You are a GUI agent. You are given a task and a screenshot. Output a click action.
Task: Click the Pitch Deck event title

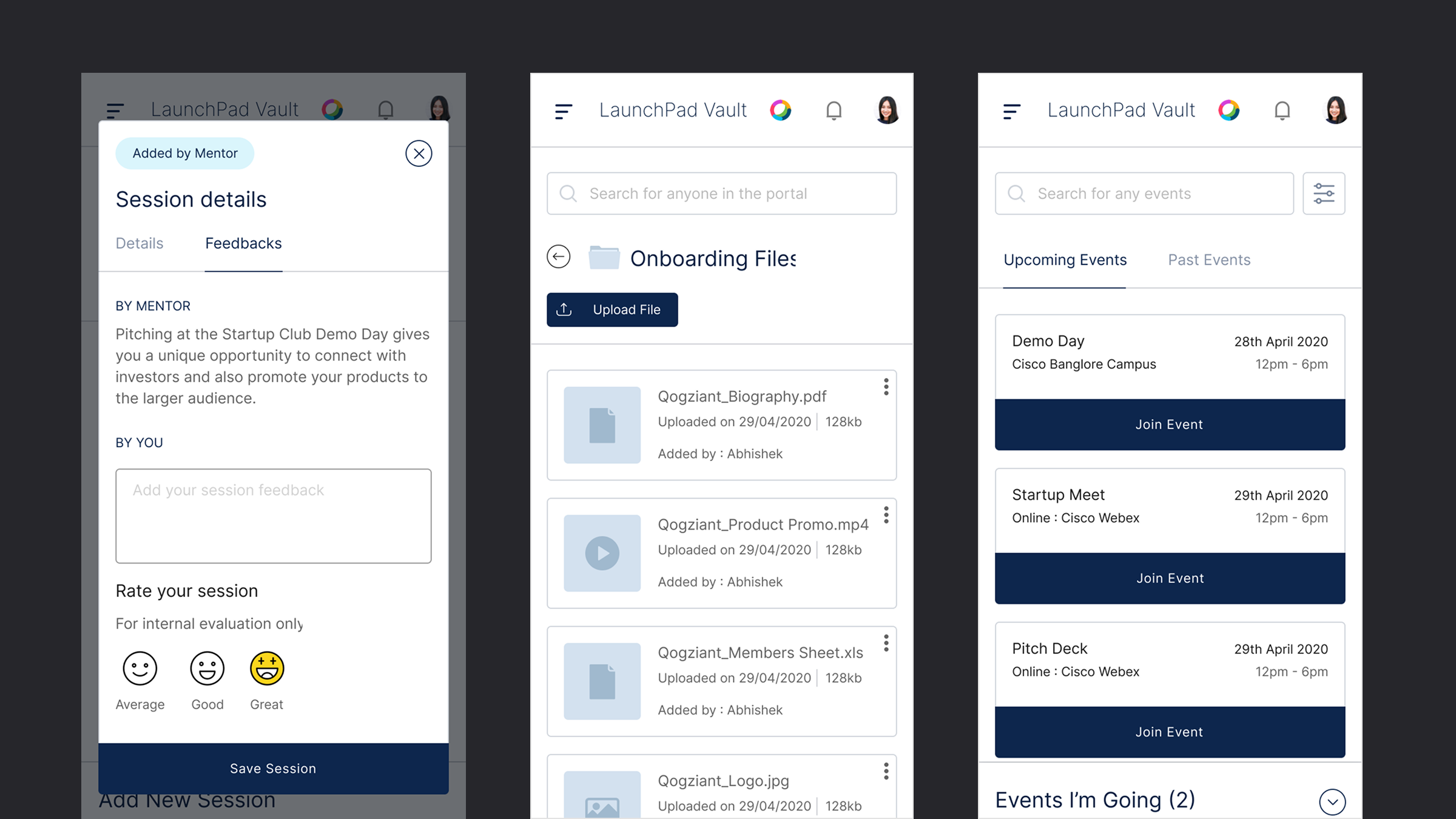tap(1050, 649)
